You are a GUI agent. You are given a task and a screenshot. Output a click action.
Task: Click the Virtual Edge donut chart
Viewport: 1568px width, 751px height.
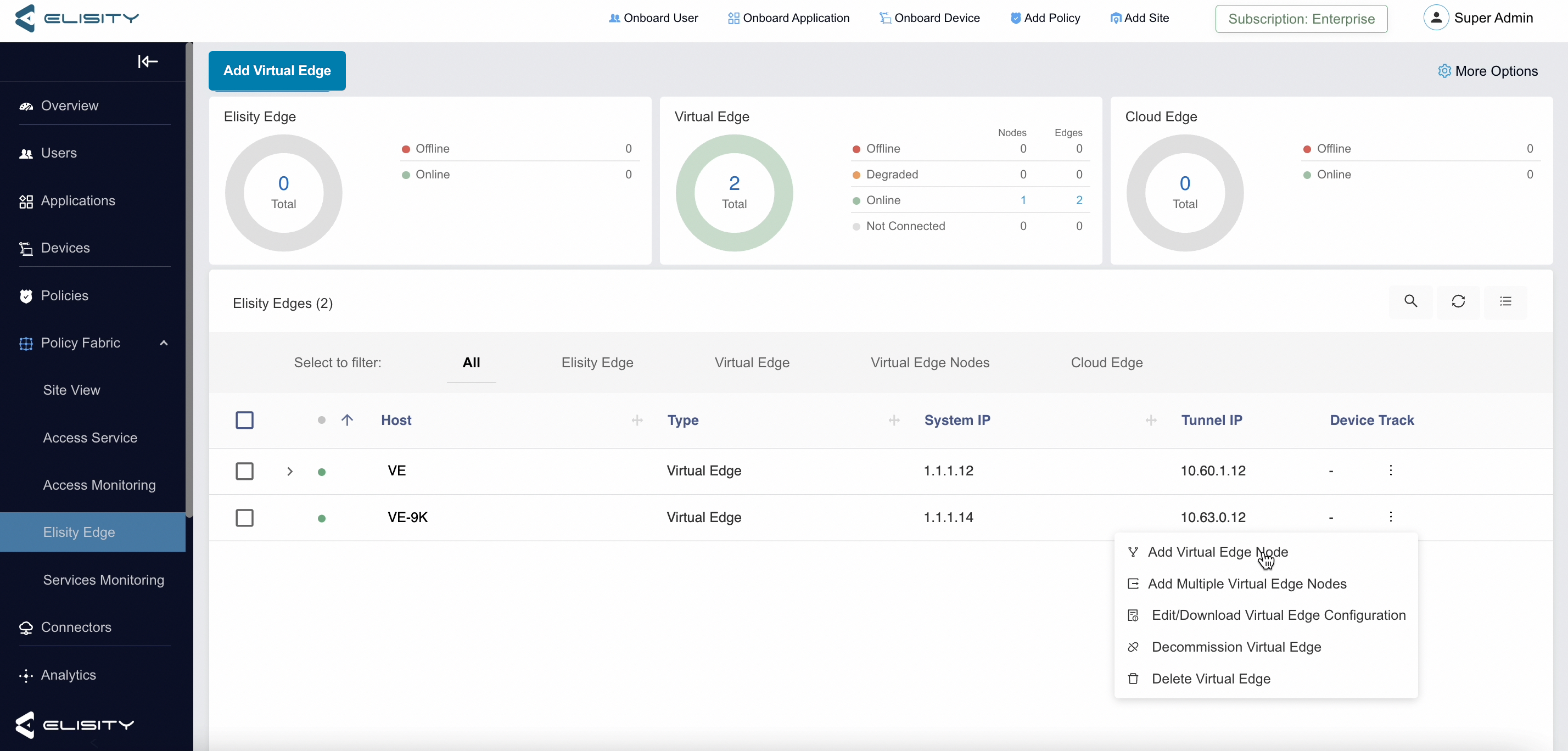pyautogui.click(x=734, y=193)
